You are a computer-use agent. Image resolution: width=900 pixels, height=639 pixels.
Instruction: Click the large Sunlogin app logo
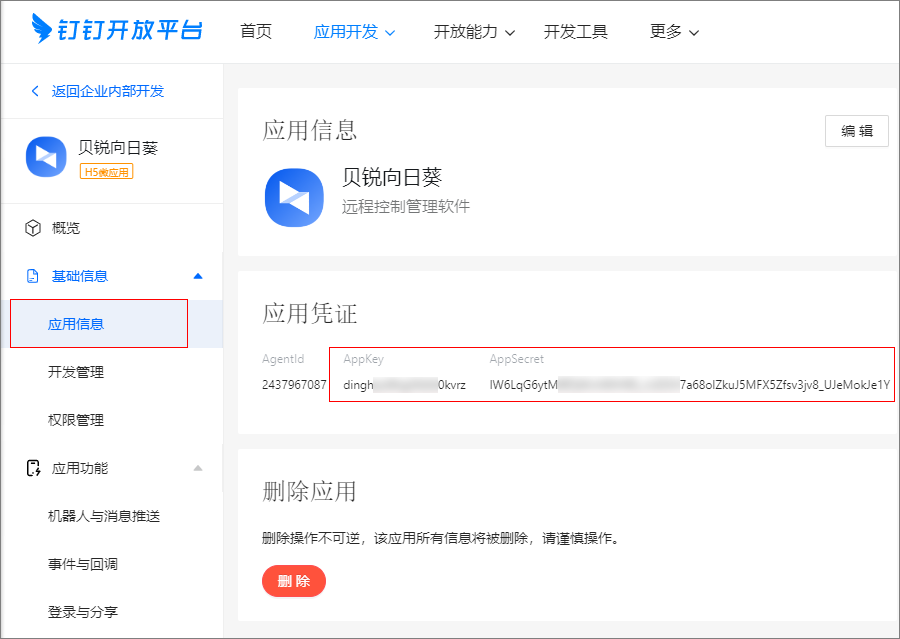tap(294, 197)
